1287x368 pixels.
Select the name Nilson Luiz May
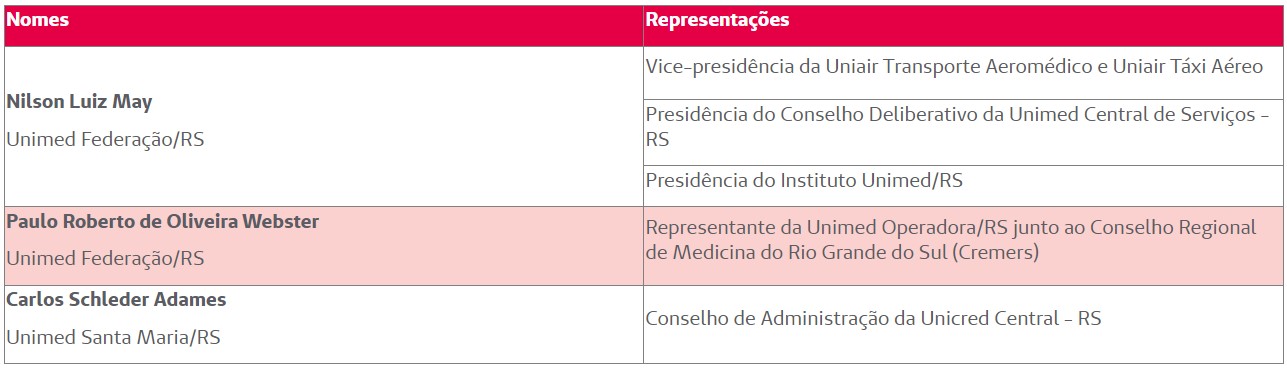(80, 102)
